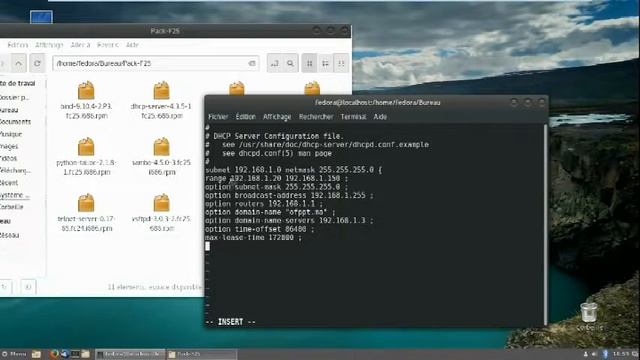Image resolution: width=640 pixels, height=360 pixels.
Task: Click the Bluetooth icon in system tray
Action: (x=605, y=354)
